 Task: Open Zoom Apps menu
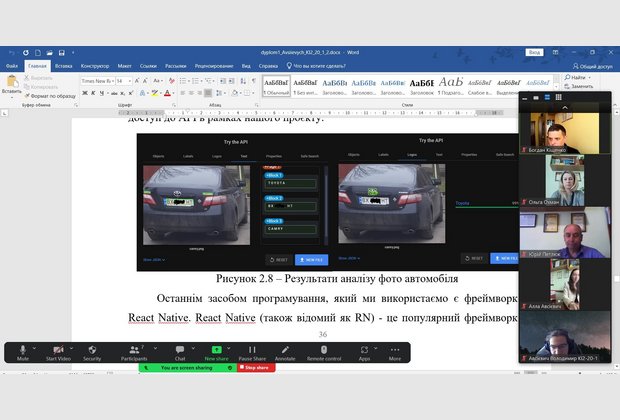tap(364, 351)
